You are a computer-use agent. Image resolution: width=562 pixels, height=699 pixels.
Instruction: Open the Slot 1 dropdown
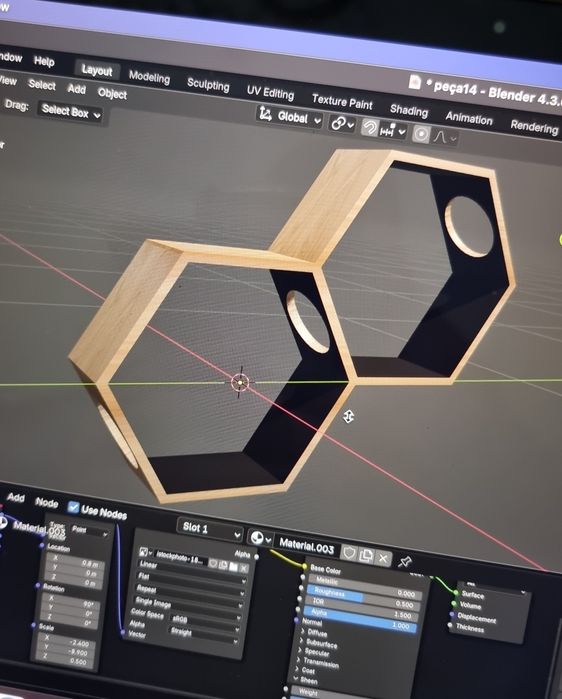click(209, 529)
